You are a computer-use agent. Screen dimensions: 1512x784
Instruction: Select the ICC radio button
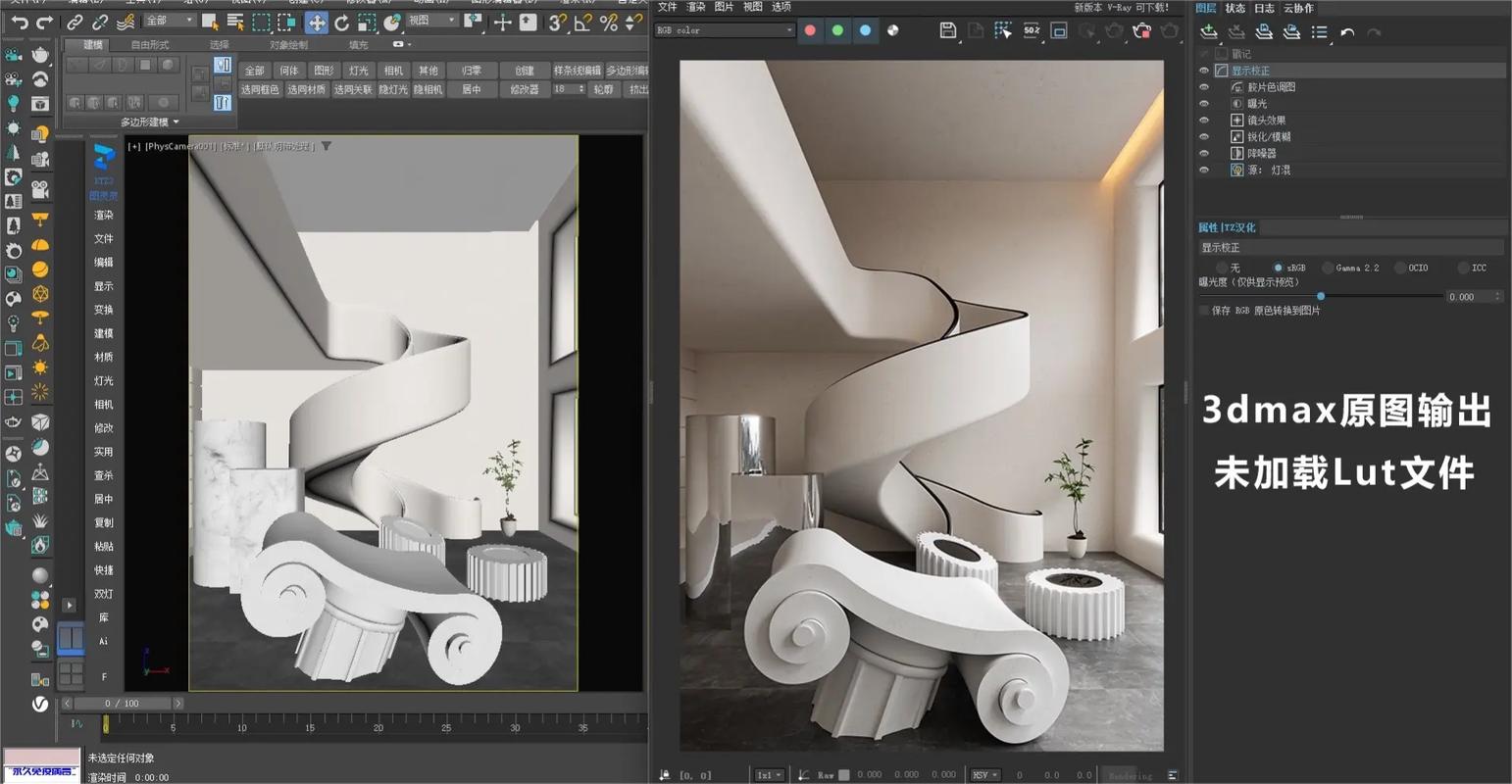[x=1463, y=268]
